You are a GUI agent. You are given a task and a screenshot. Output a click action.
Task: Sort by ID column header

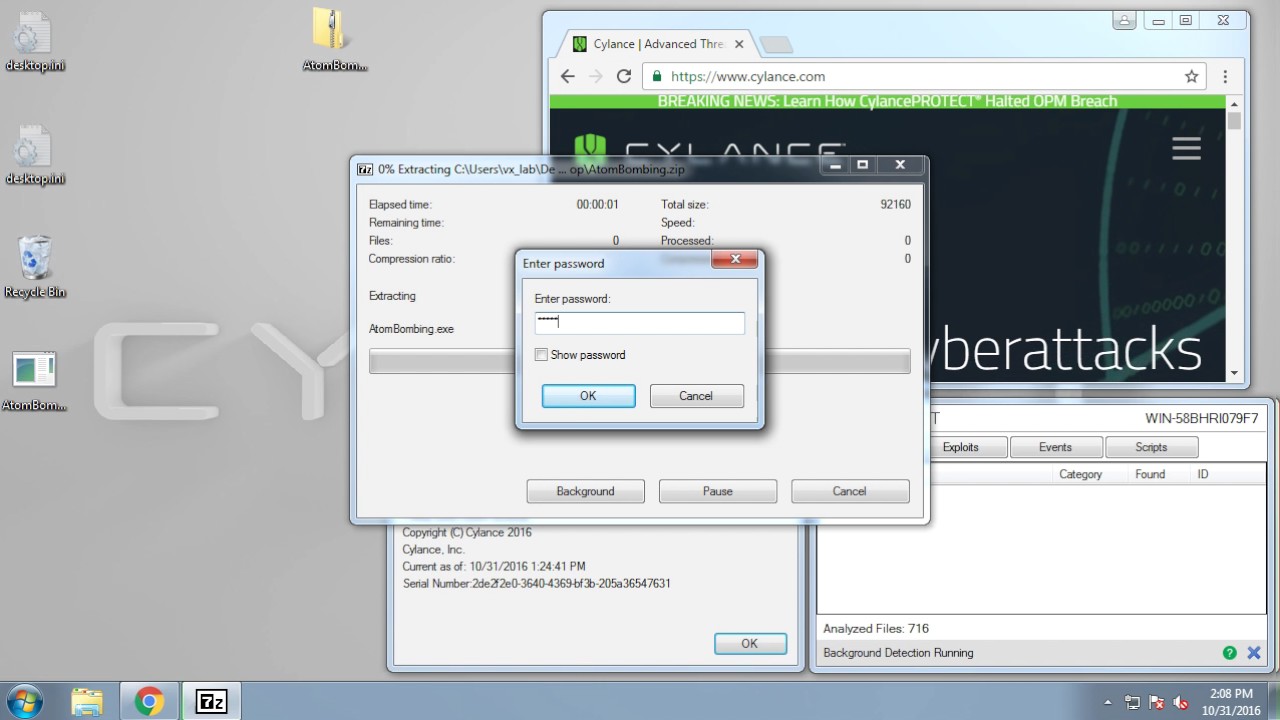pos(1203,474)
